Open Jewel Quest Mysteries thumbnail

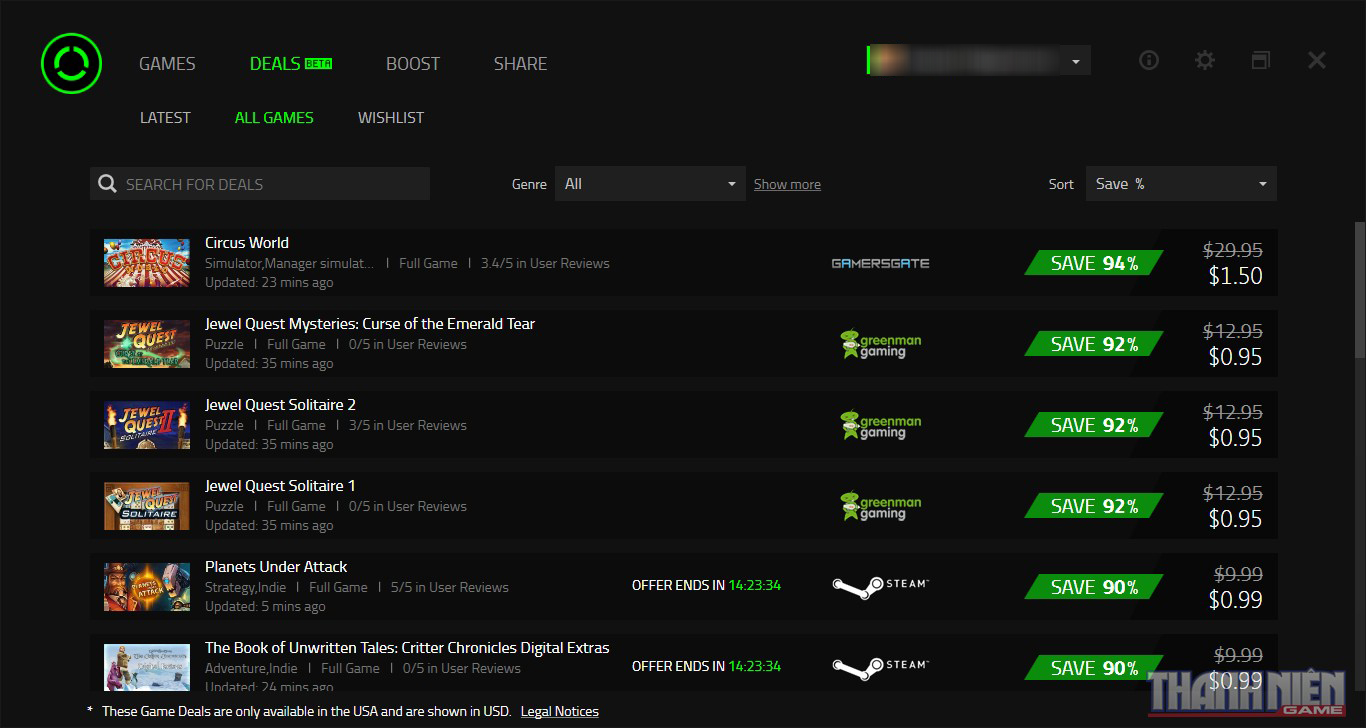(147, 343)
